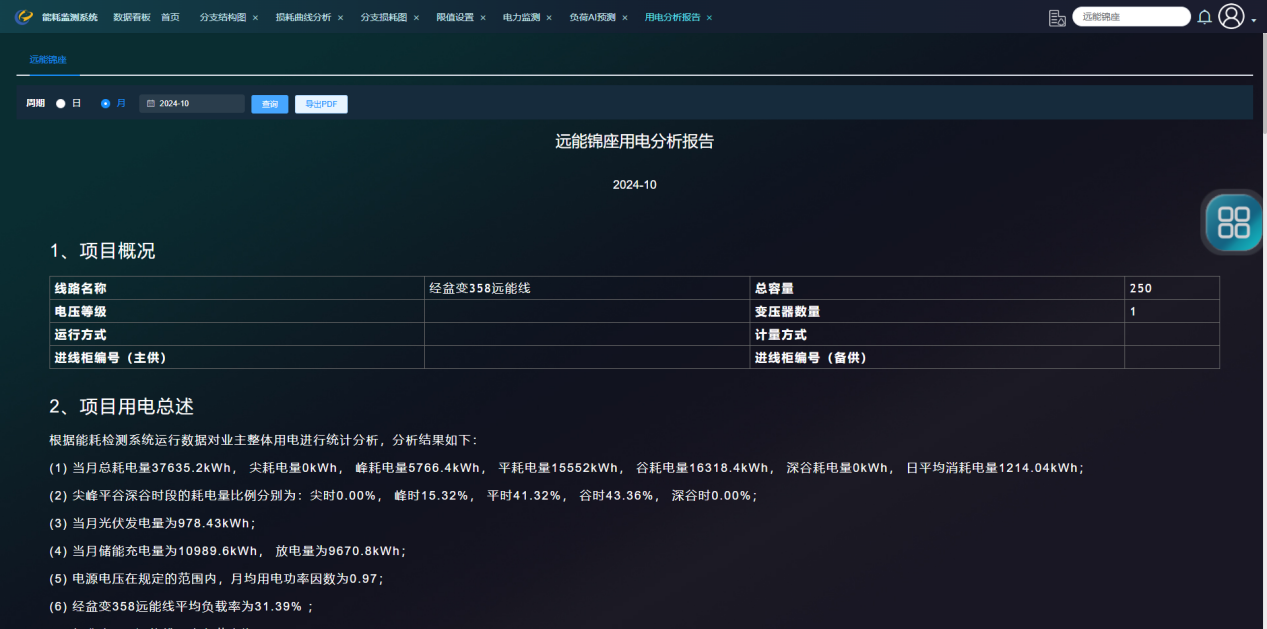
Task: Click the energy system logo icon
Action: pyautogui.click(x=24, y=17)
